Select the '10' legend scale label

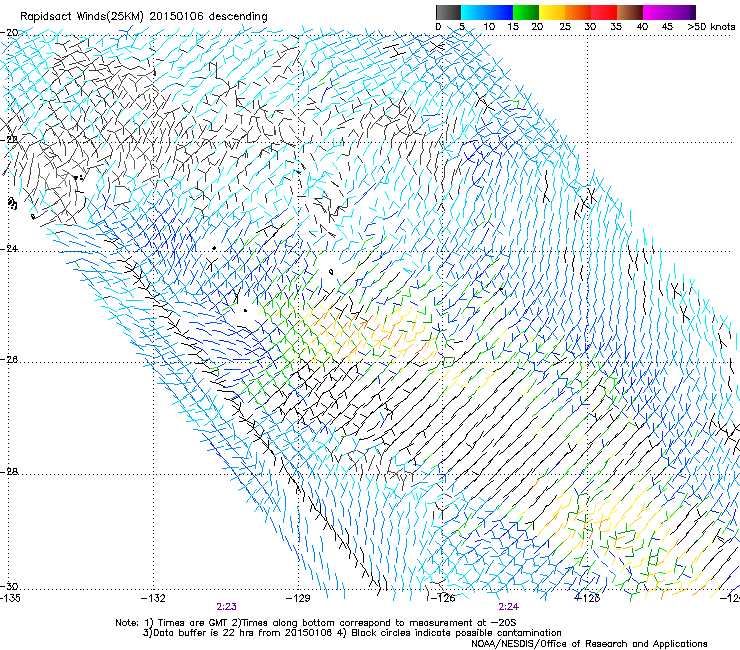pos(489,27)
